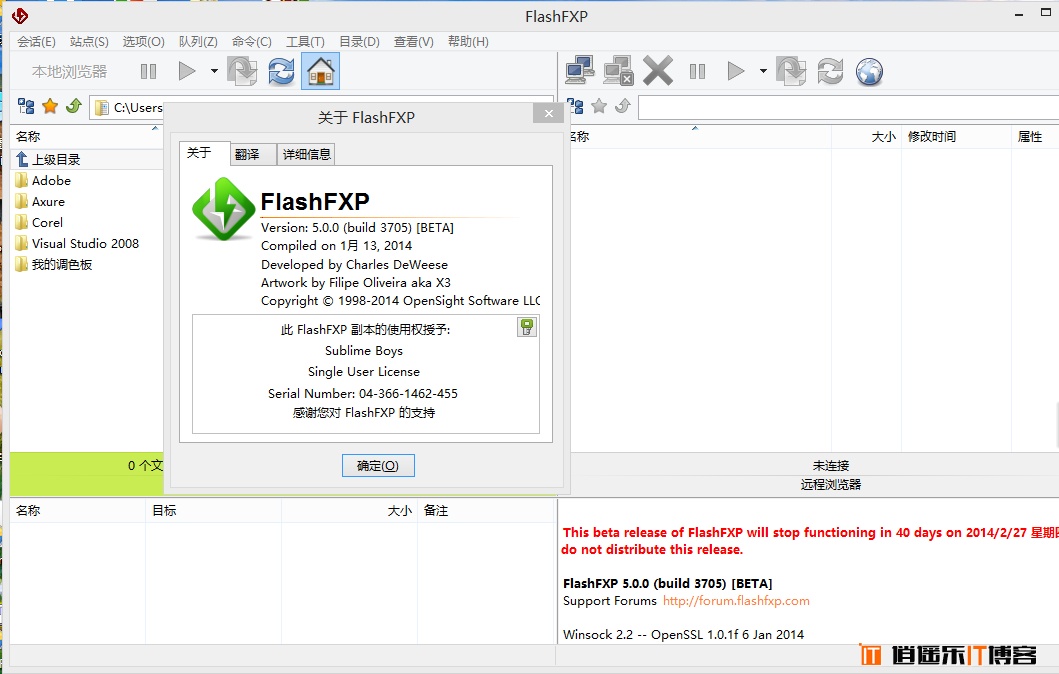Click the 本地浏览器 label in toolbar

[x=70, y=72]
